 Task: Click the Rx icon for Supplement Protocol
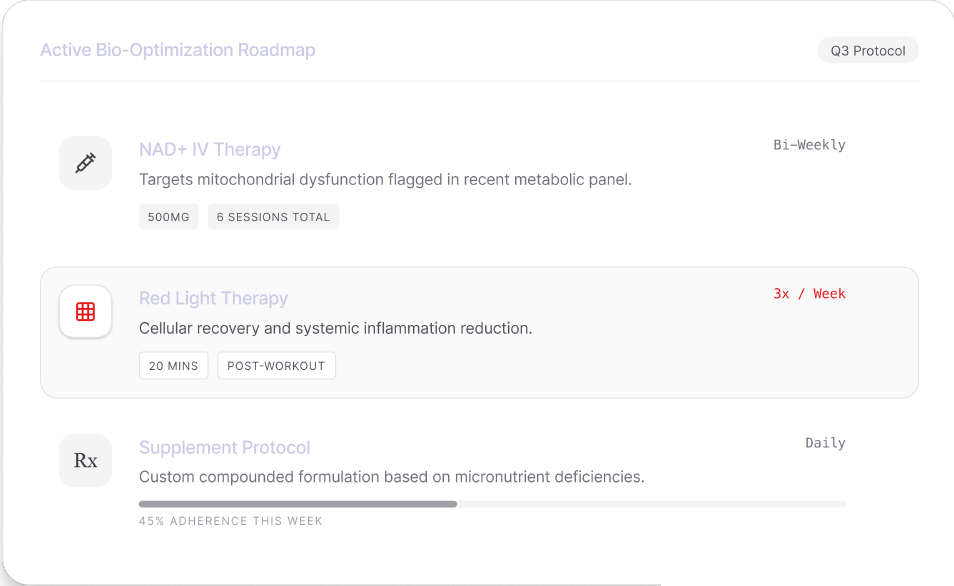tap(85, 461)
